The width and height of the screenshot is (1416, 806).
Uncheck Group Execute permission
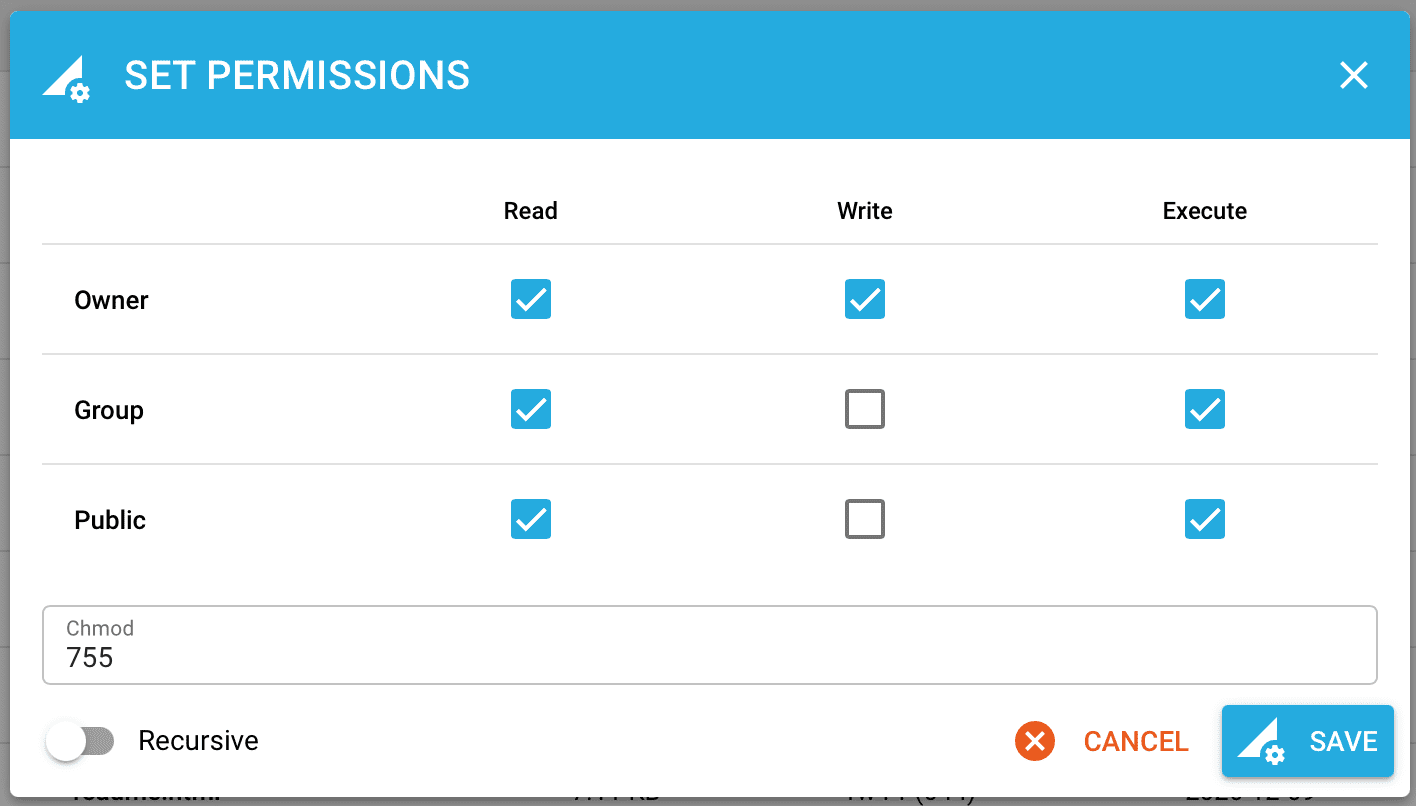click(1205, 409)
